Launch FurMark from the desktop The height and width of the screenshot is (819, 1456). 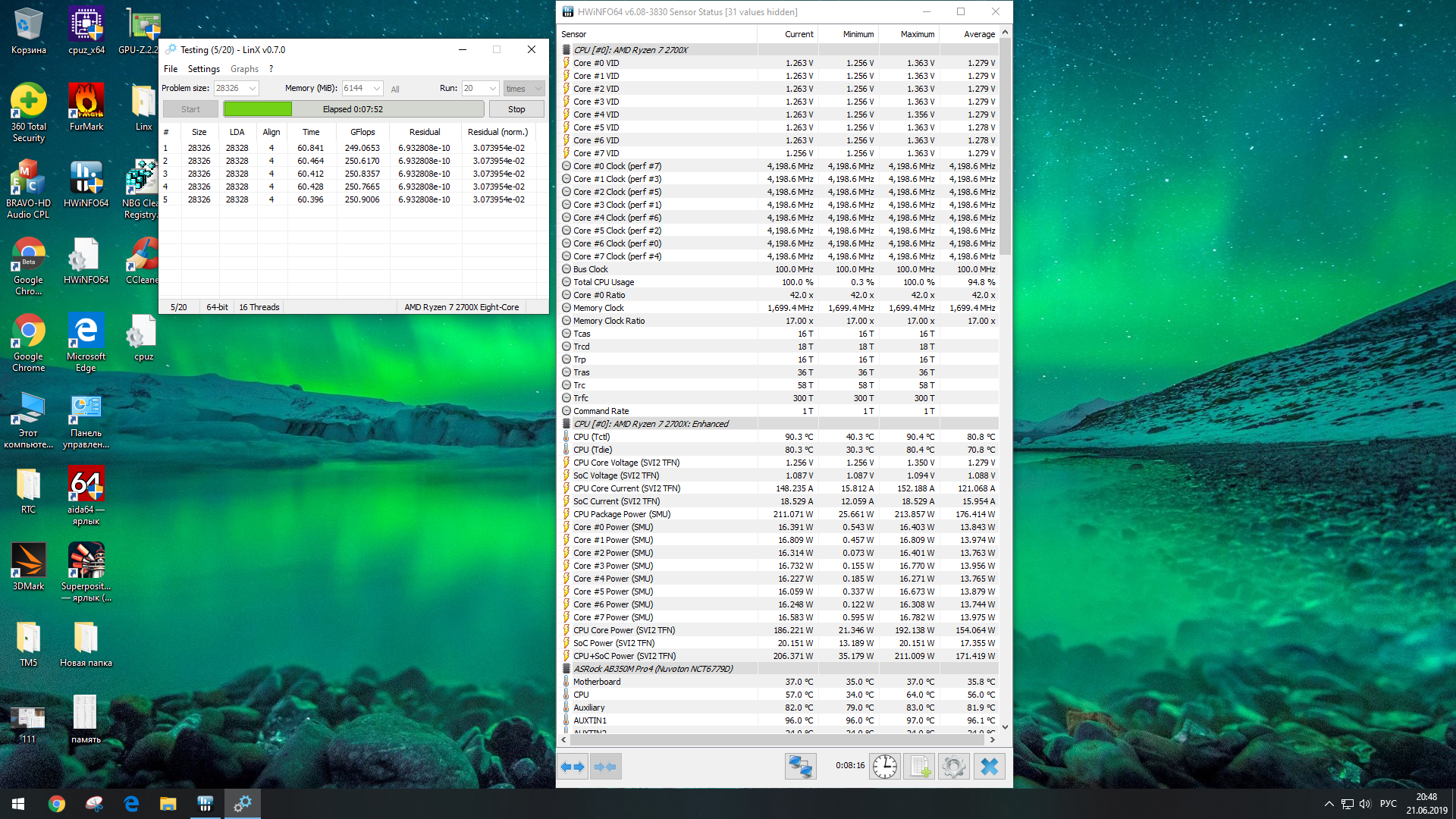pyautogui.click(x=86, y=107)
